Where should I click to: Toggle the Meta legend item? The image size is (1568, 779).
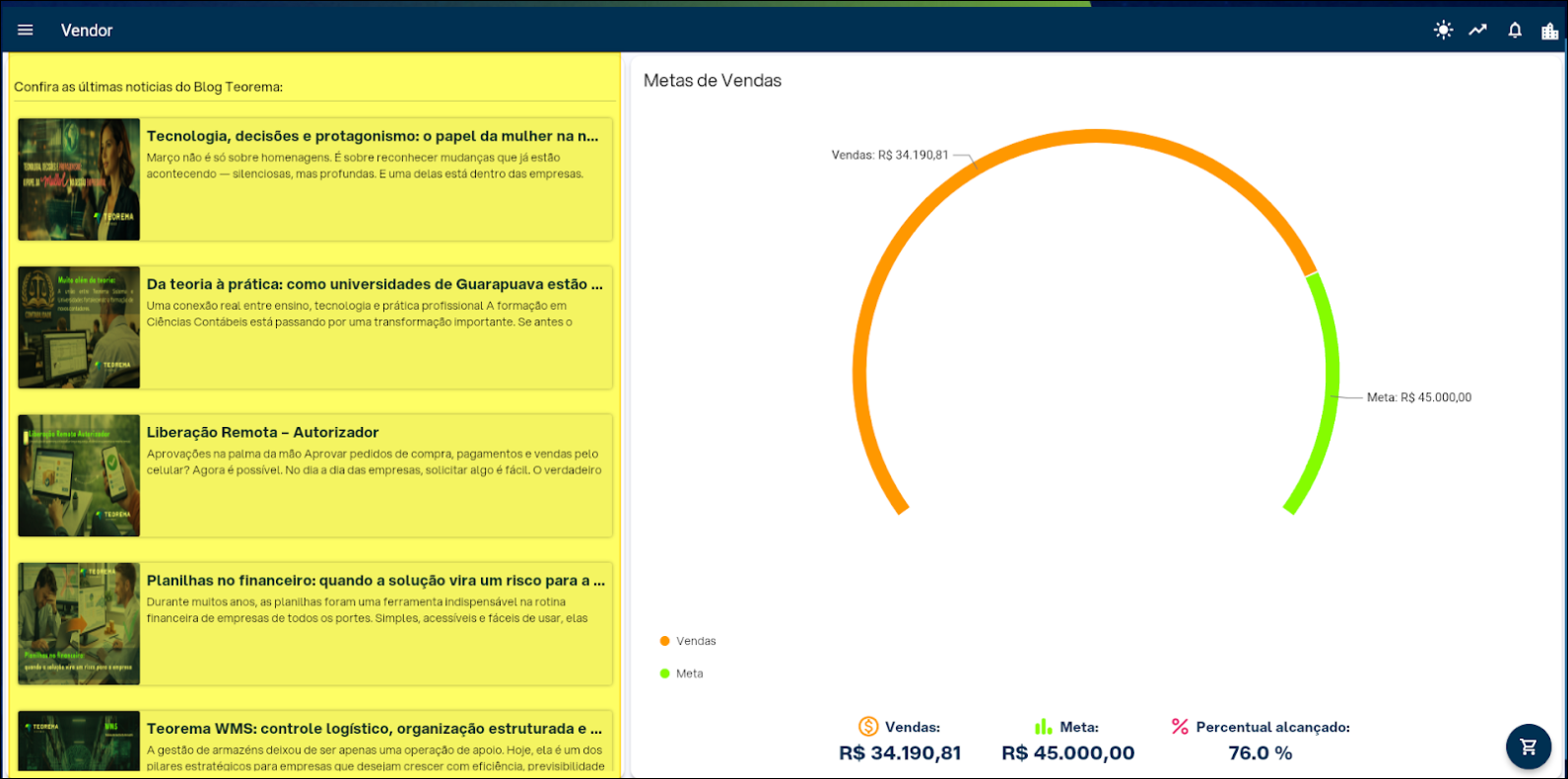pyautogui.click(x=682, y=673)
